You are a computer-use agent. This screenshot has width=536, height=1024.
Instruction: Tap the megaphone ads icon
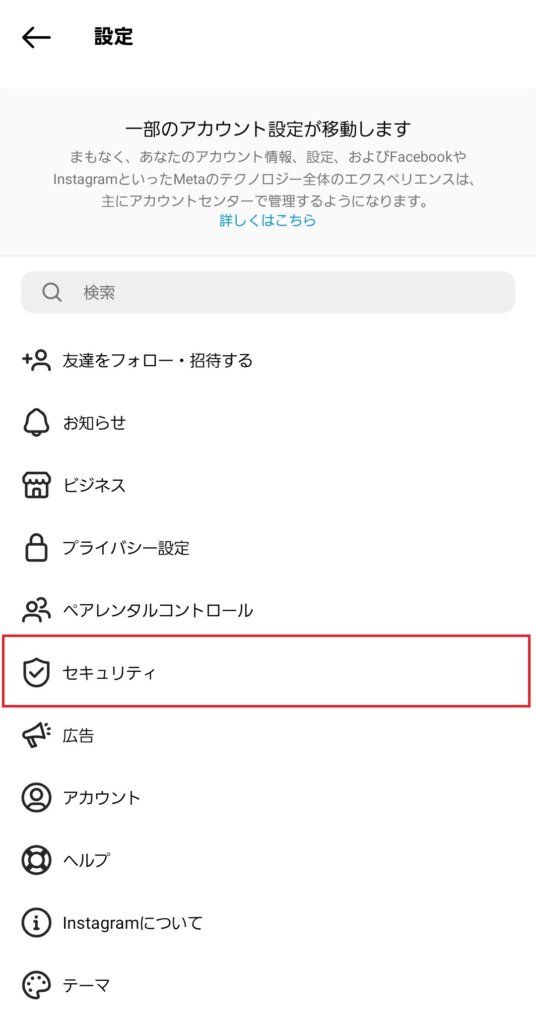[x=36, y=735]
